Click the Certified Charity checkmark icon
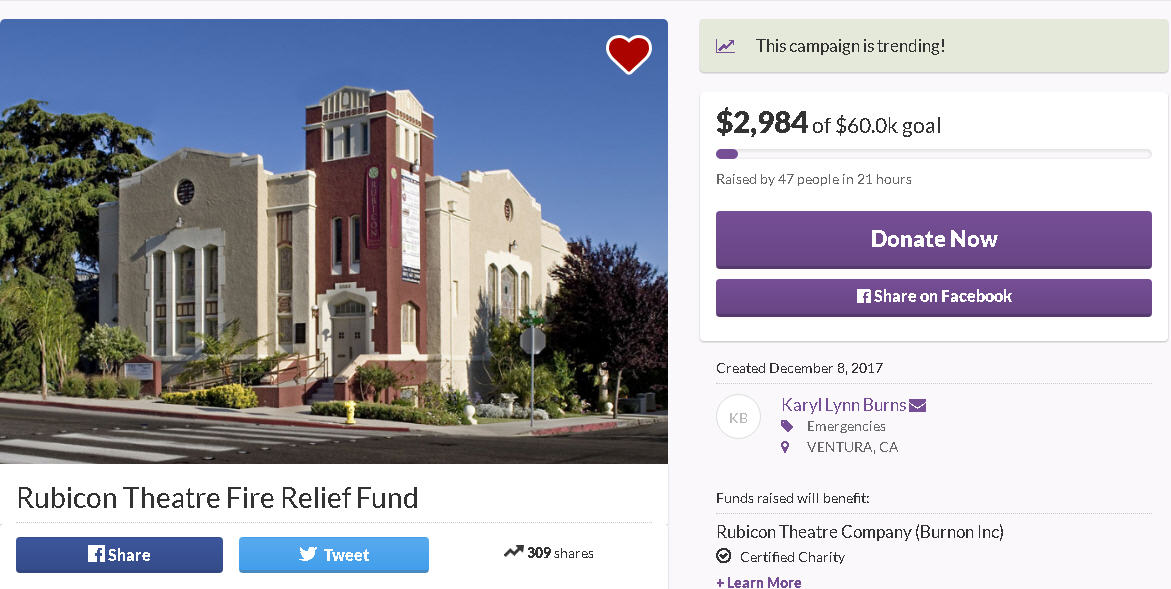 click(x=723, y=556)
